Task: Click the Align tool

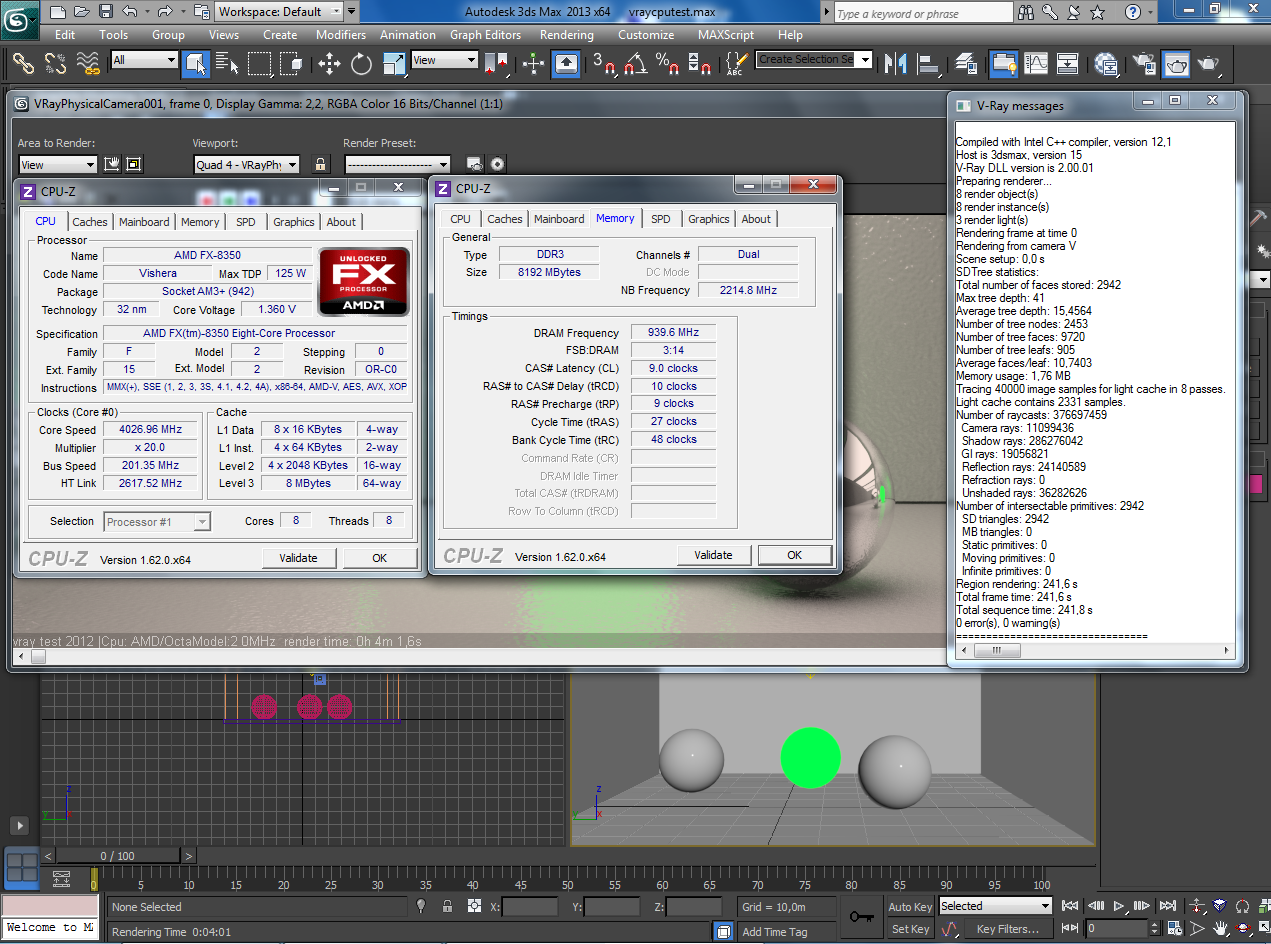Action: [x=929, y=64]
